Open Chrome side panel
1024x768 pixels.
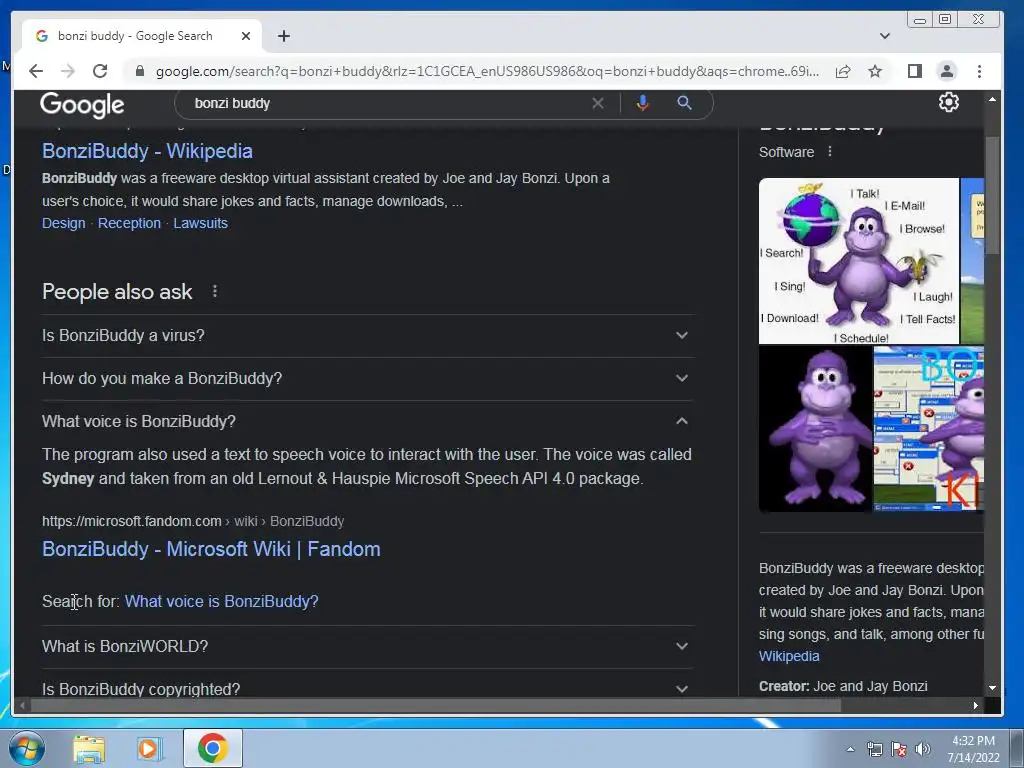[x=914, y=71]
